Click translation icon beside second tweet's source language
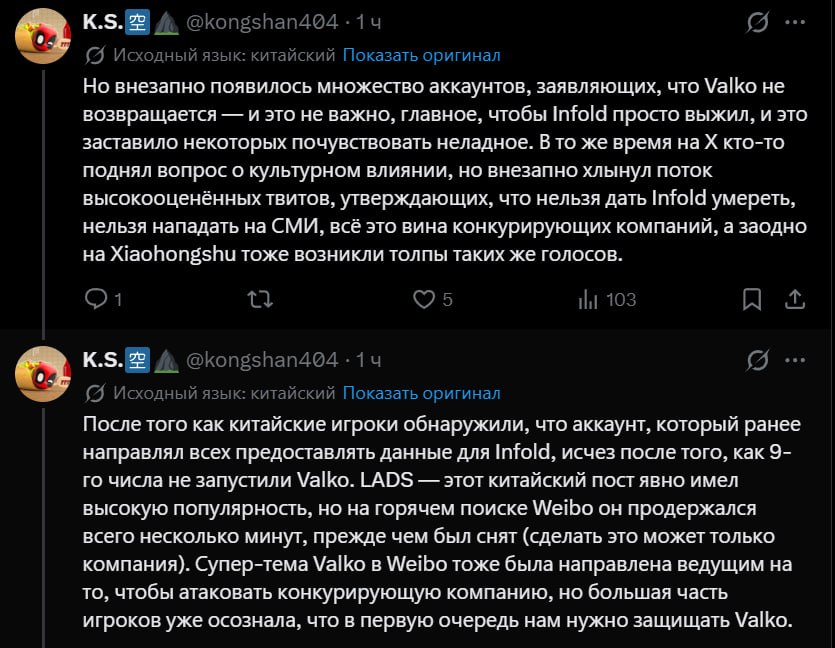The height and width of the screenshot is (648, 835). [95, 393]
